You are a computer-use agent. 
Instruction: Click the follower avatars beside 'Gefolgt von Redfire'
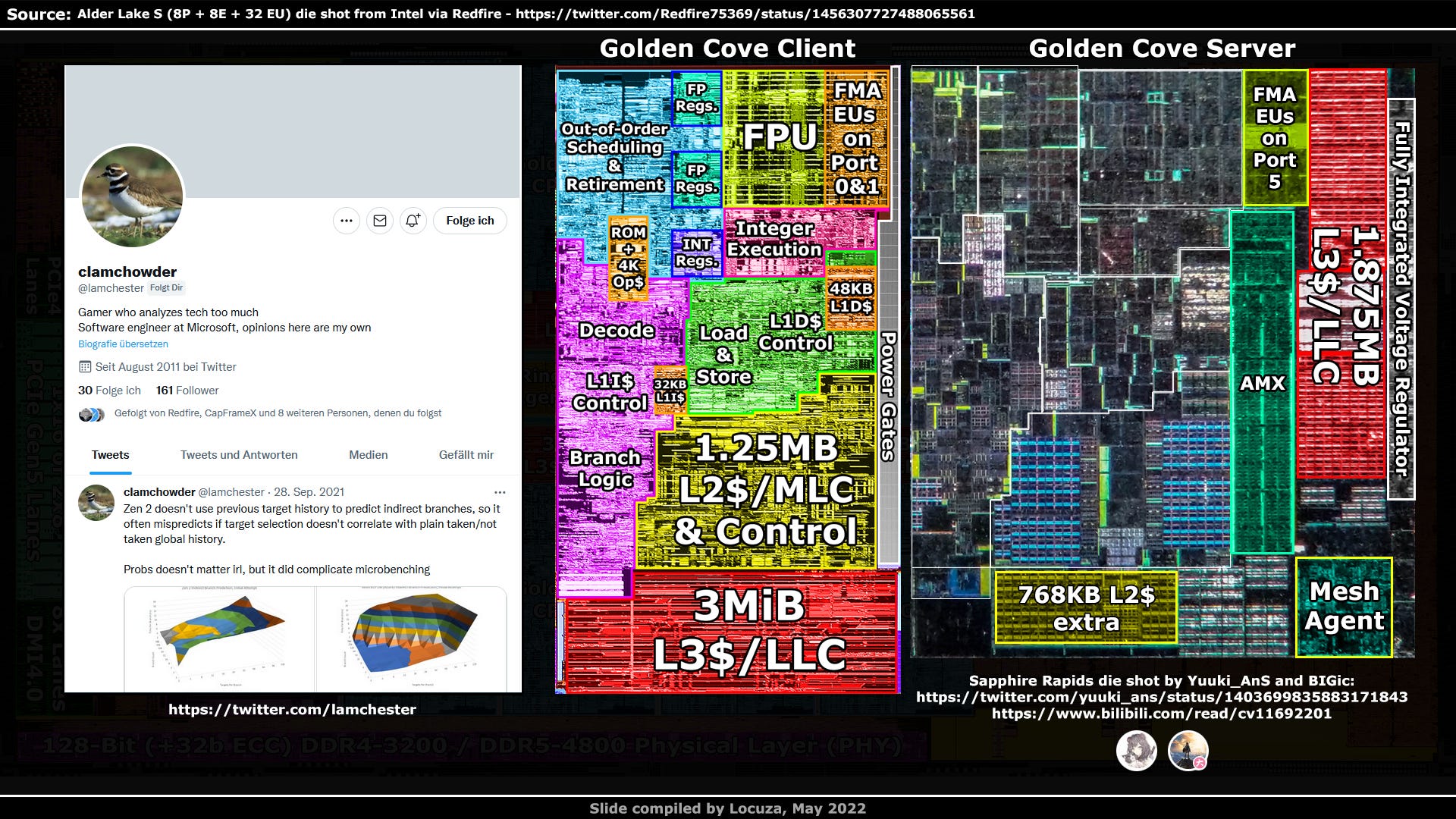(92, 413)
